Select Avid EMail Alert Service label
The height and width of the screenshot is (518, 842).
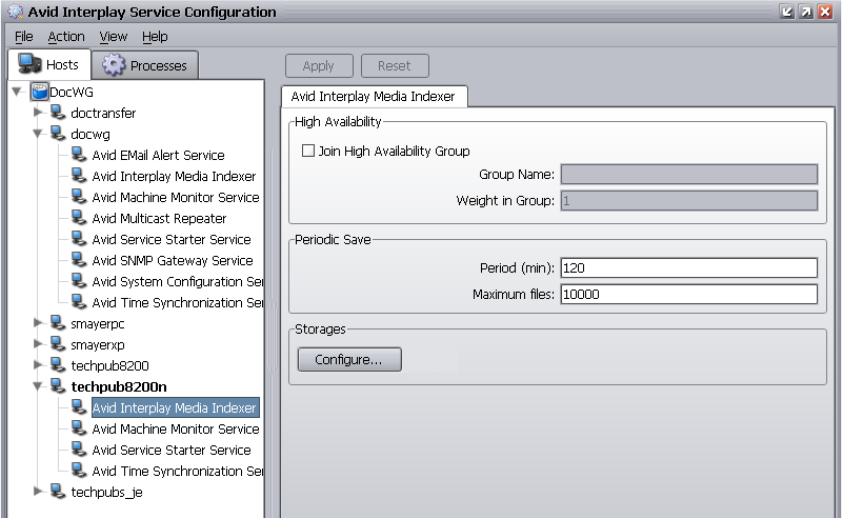tap(158, 155)
